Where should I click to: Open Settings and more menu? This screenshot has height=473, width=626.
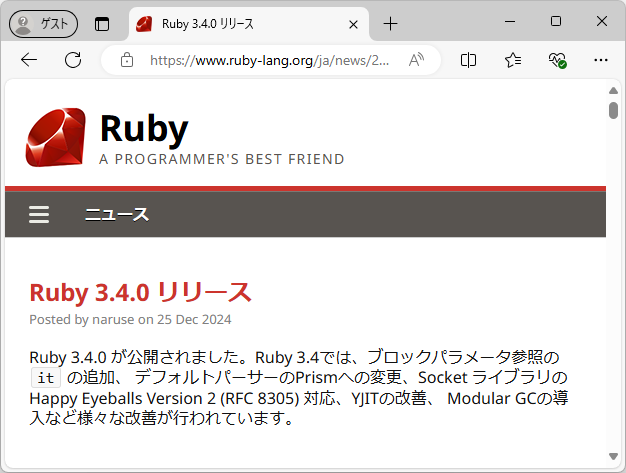pos(601,60)
